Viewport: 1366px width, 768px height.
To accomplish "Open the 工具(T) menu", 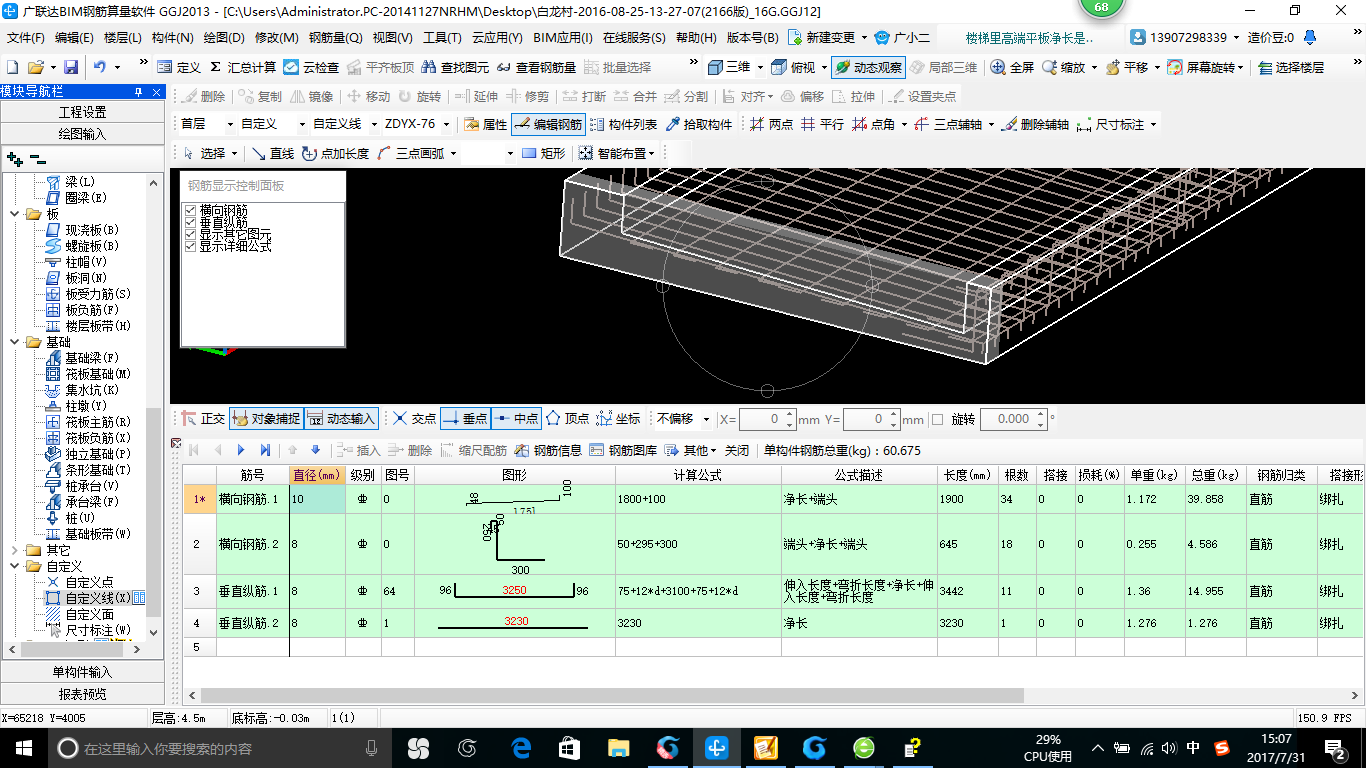I will tap(441, 38).
